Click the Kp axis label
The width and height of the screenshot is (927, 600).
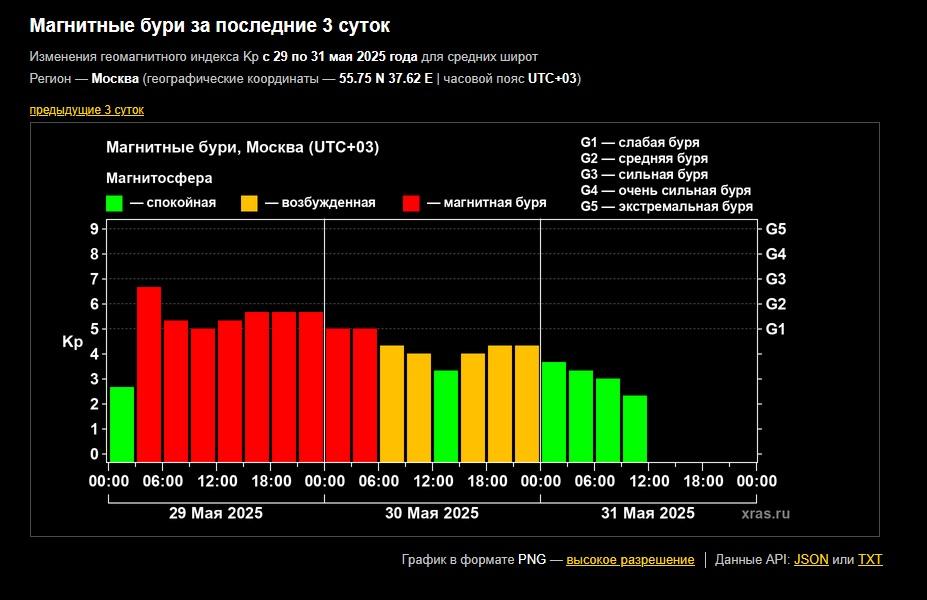[x=73, y=342]
